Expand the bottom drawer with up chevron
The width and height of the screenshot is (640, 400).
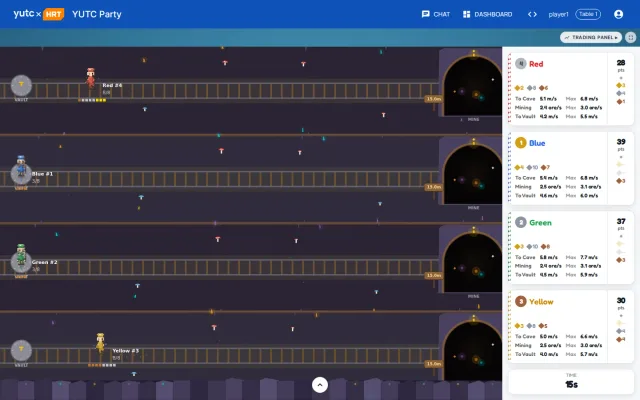click(320, 384)
